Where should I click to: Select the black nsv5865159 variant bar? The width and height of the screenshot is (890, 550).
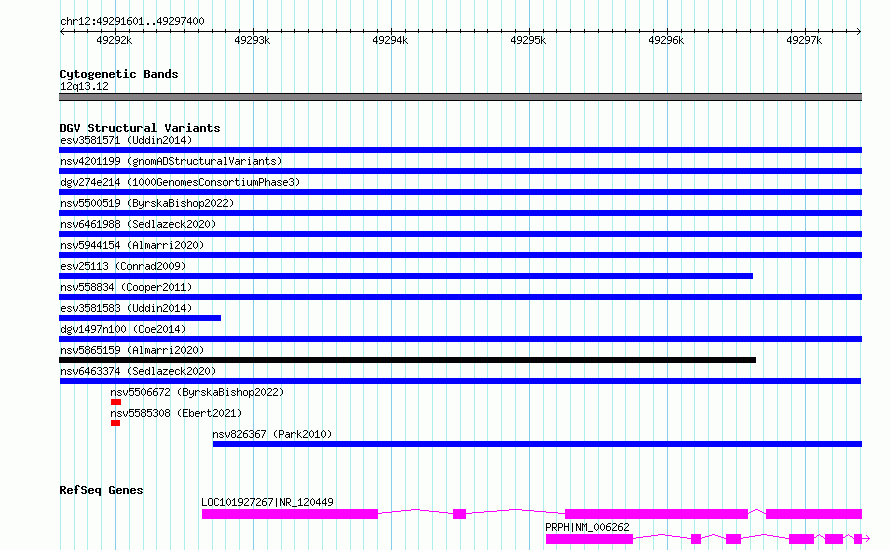click(x=408, y=360)
